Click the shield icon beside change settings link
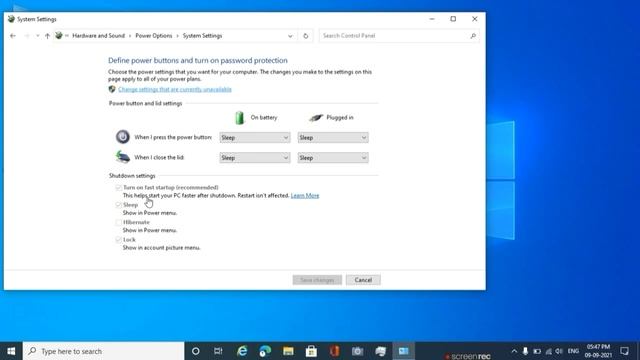 tap(112, 89)
